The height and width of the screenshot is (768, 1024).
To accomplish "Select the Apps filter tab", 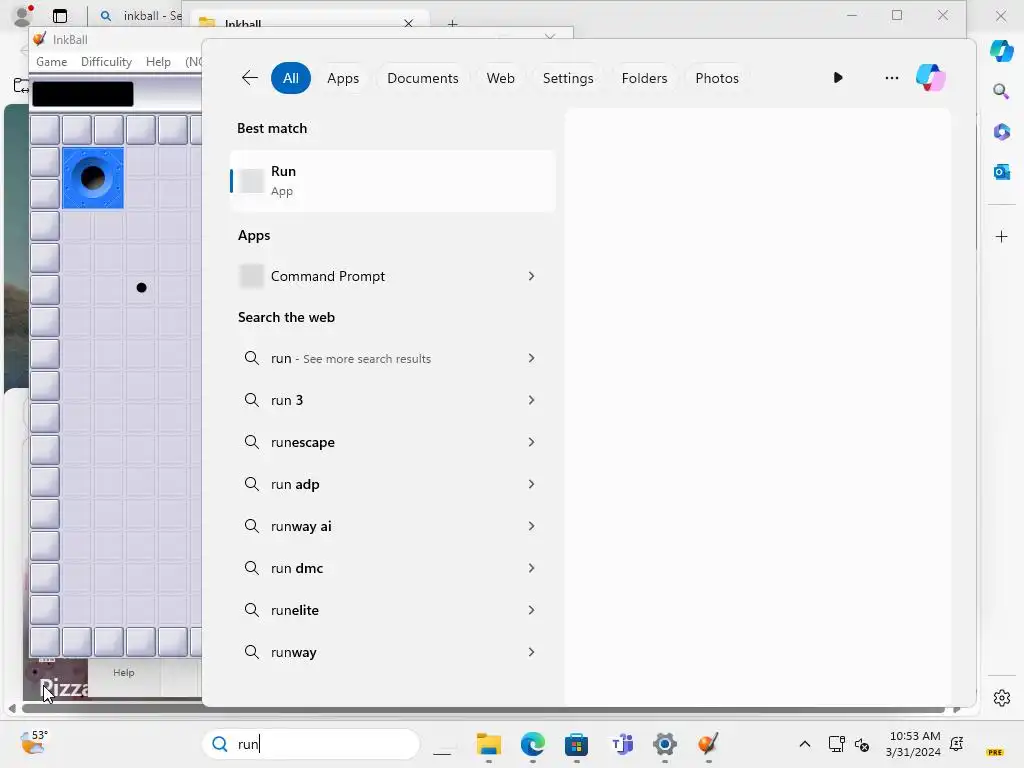I will [x=343, y=78].
